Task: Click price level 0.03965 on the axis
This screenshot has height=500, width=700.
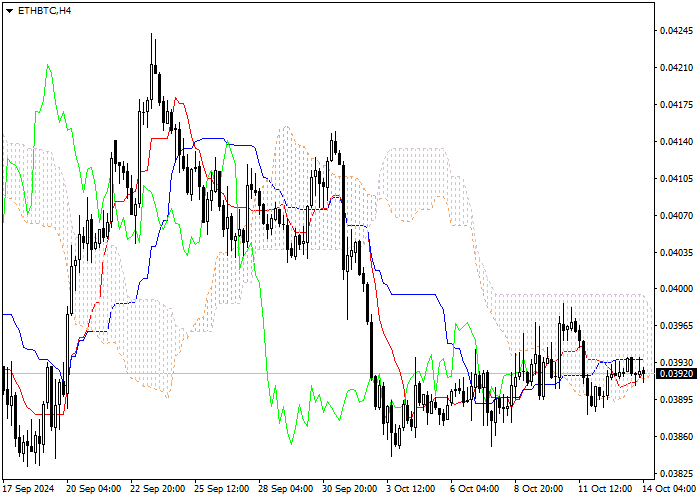Action: pos(677,326)
